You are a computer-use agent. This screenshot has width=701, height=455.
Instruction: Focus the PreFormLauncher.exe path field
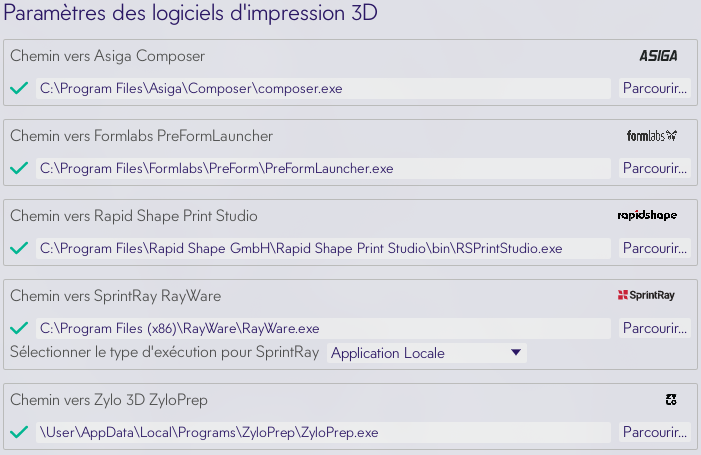(x=322, y=168)
